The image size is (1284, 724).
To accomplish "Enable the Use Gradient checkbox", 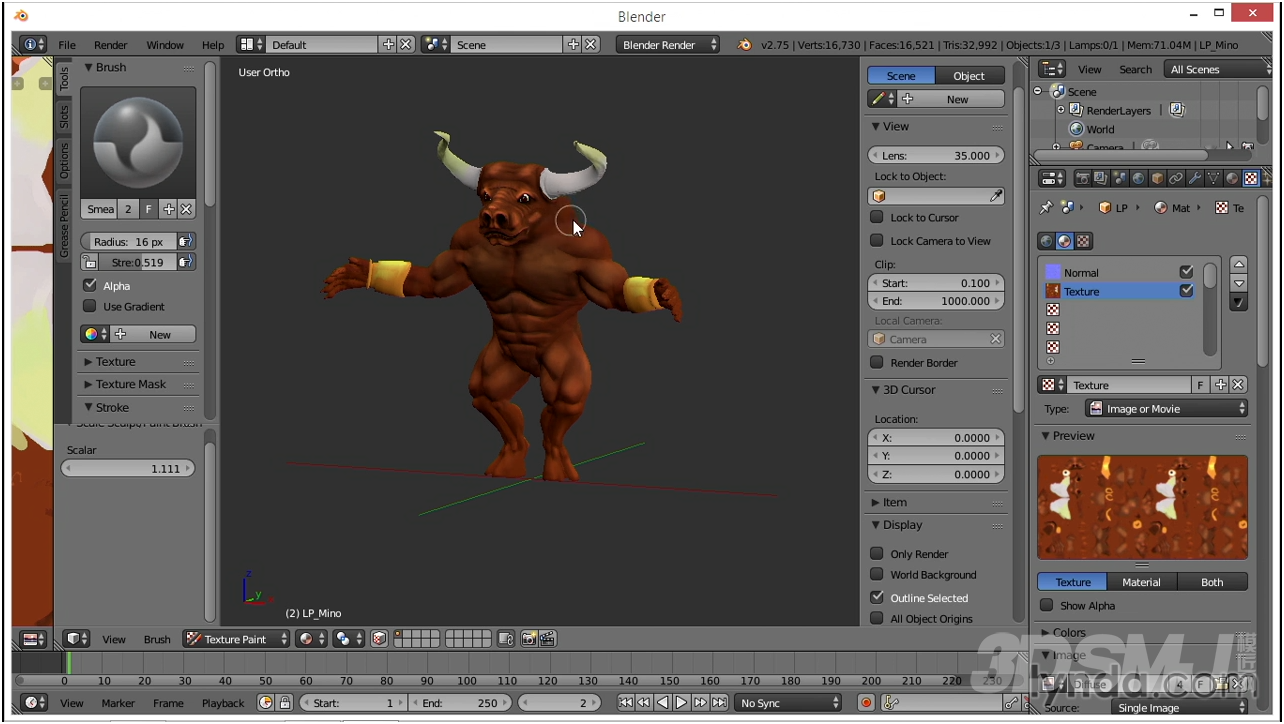I will [x=90, y=306].
